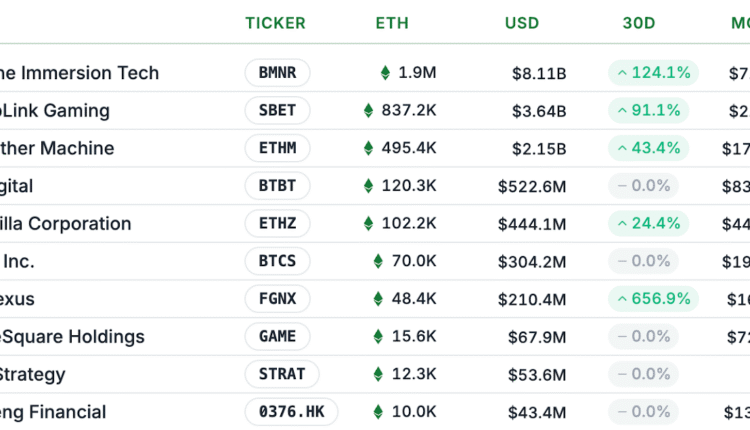The width and height of the screenshot is (750, 430).
Task: Click the Ethereum icon beside 837.2K
Action: tap(368, 111)
